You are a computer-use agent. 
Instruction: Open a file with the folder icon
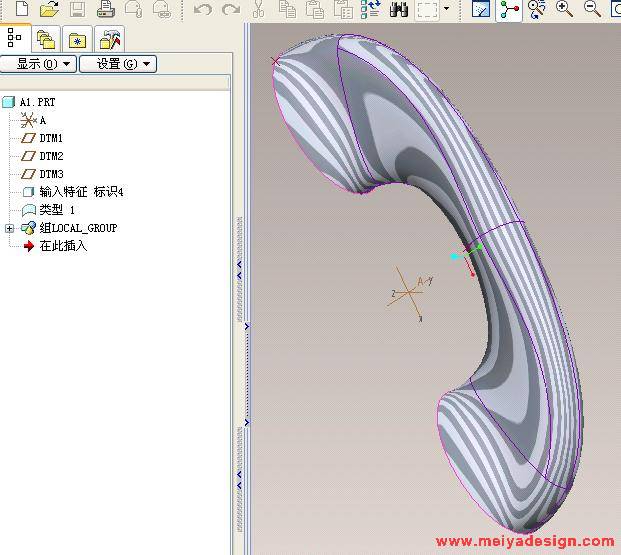(49, 9)
